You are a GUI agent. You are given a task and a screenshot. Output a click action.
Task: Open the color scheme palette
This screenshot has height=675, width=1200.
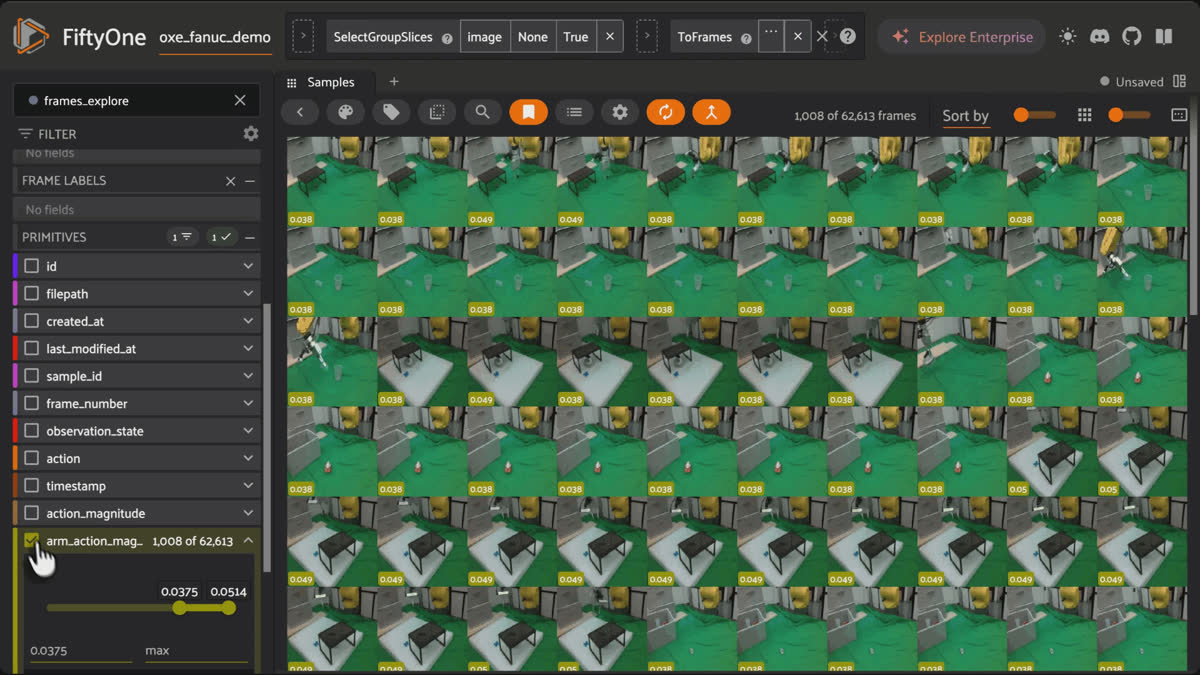point(346,112)
